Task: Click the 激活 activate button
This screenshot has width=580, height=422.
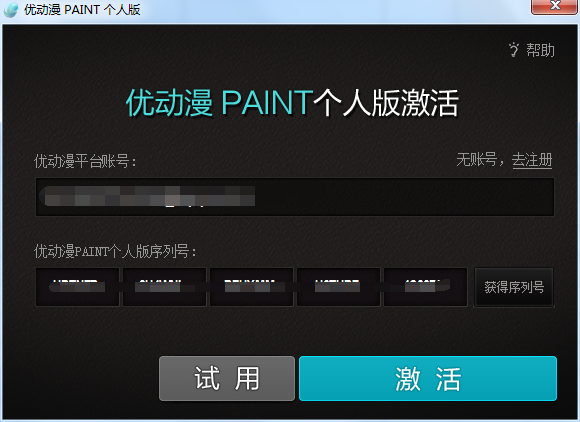Action: pos(428,378)
